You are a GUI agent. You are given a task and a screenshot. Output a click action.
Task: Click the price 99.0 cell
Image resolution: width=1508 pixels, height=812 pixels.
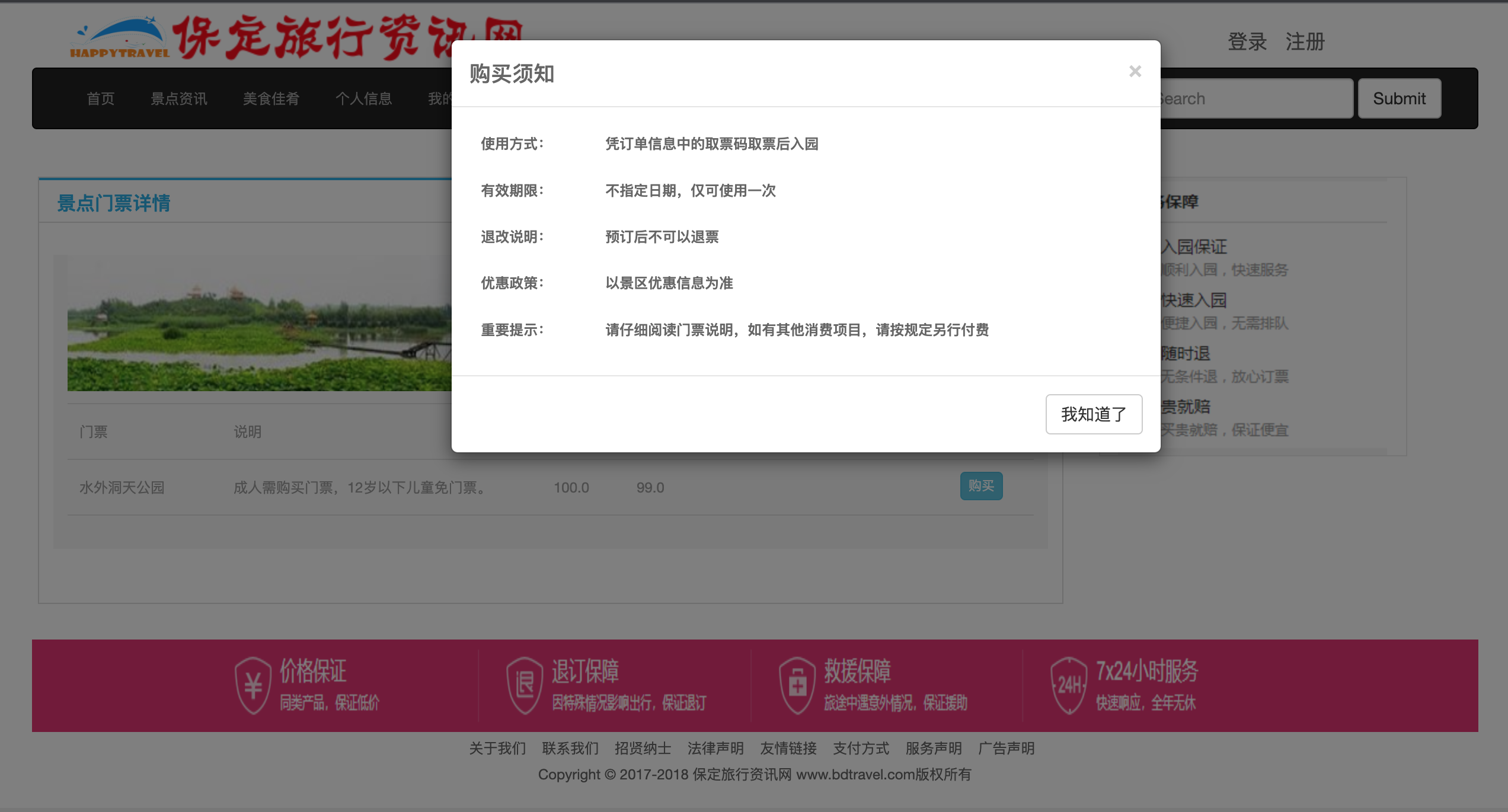point(650,488)
